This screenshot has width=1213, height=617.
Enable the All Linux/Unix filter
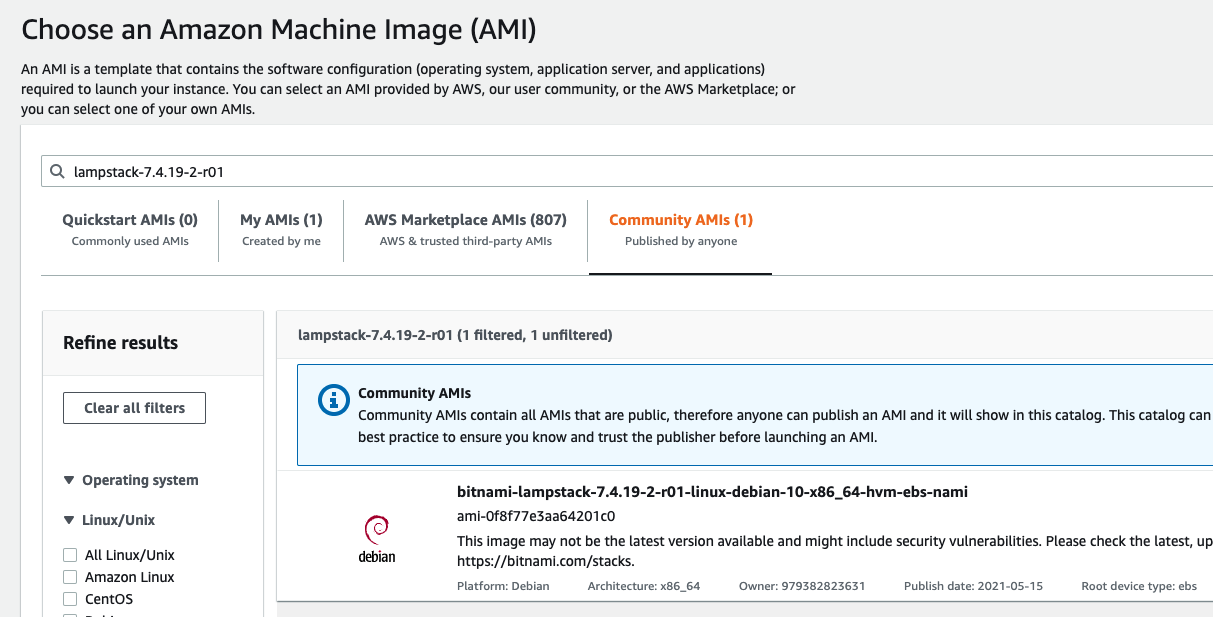70,554
